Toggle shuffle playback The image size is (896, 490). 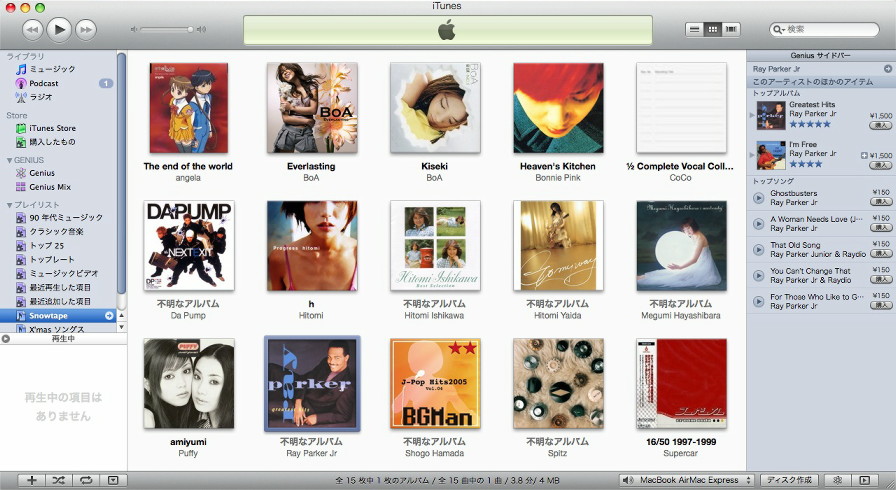click(x=59, y=480)
